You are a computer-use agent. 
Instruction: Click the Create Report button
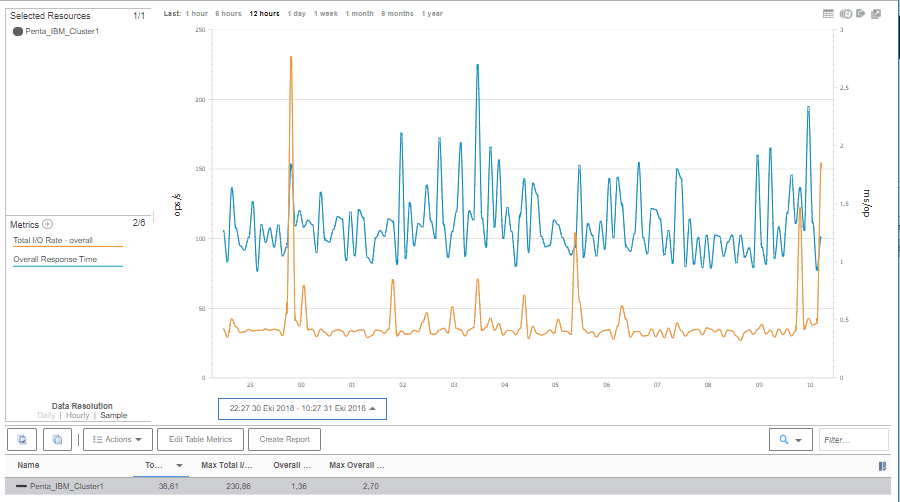point(284,439)
